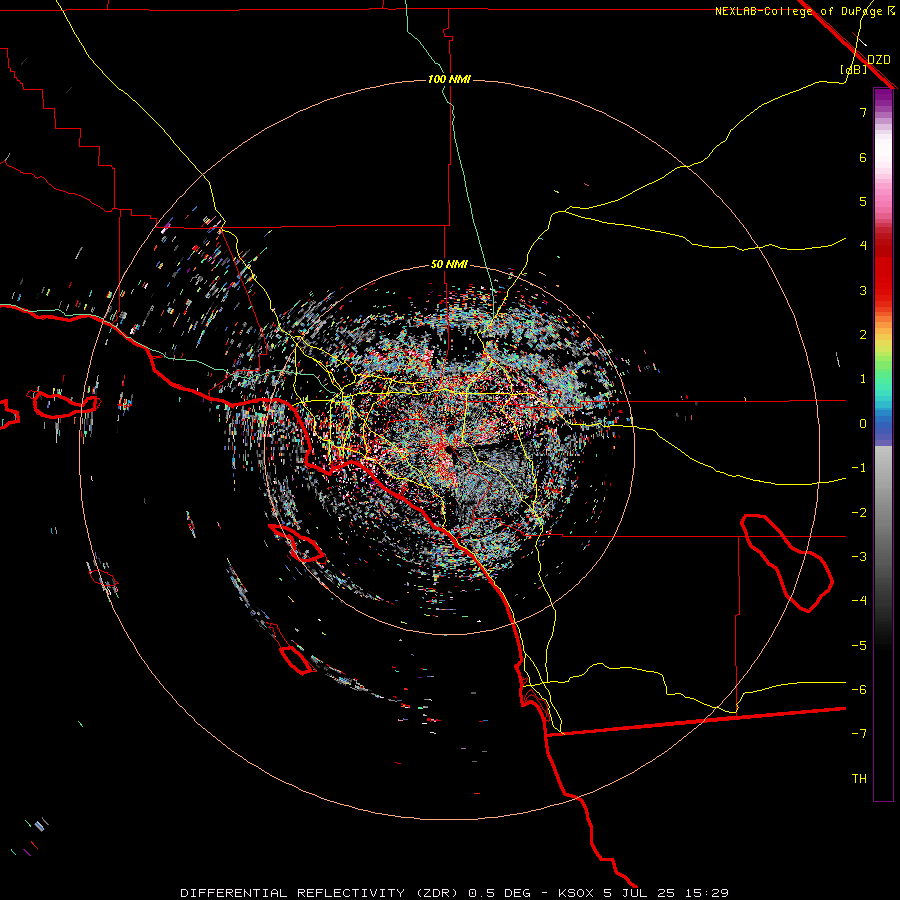Screen dimensions: 900x900
Task: Click the -3 value on the color scale
Action: point(859,557)
